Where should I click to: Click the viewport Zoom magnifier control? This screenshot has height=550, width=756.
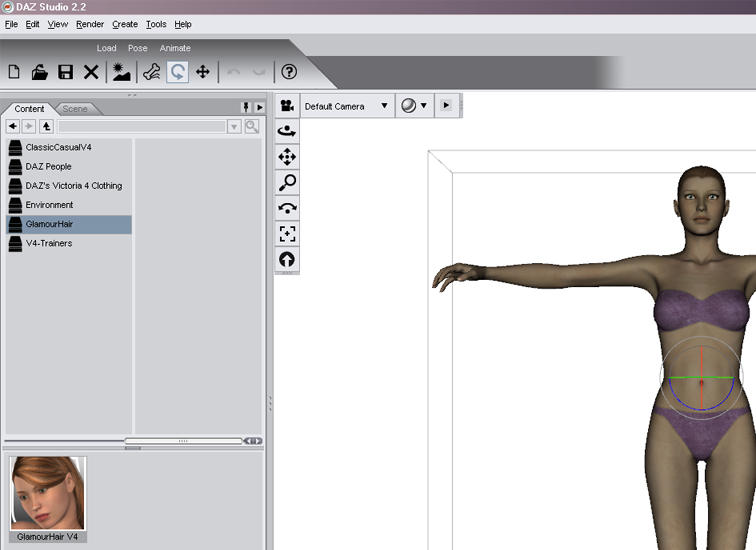(287, 182)
